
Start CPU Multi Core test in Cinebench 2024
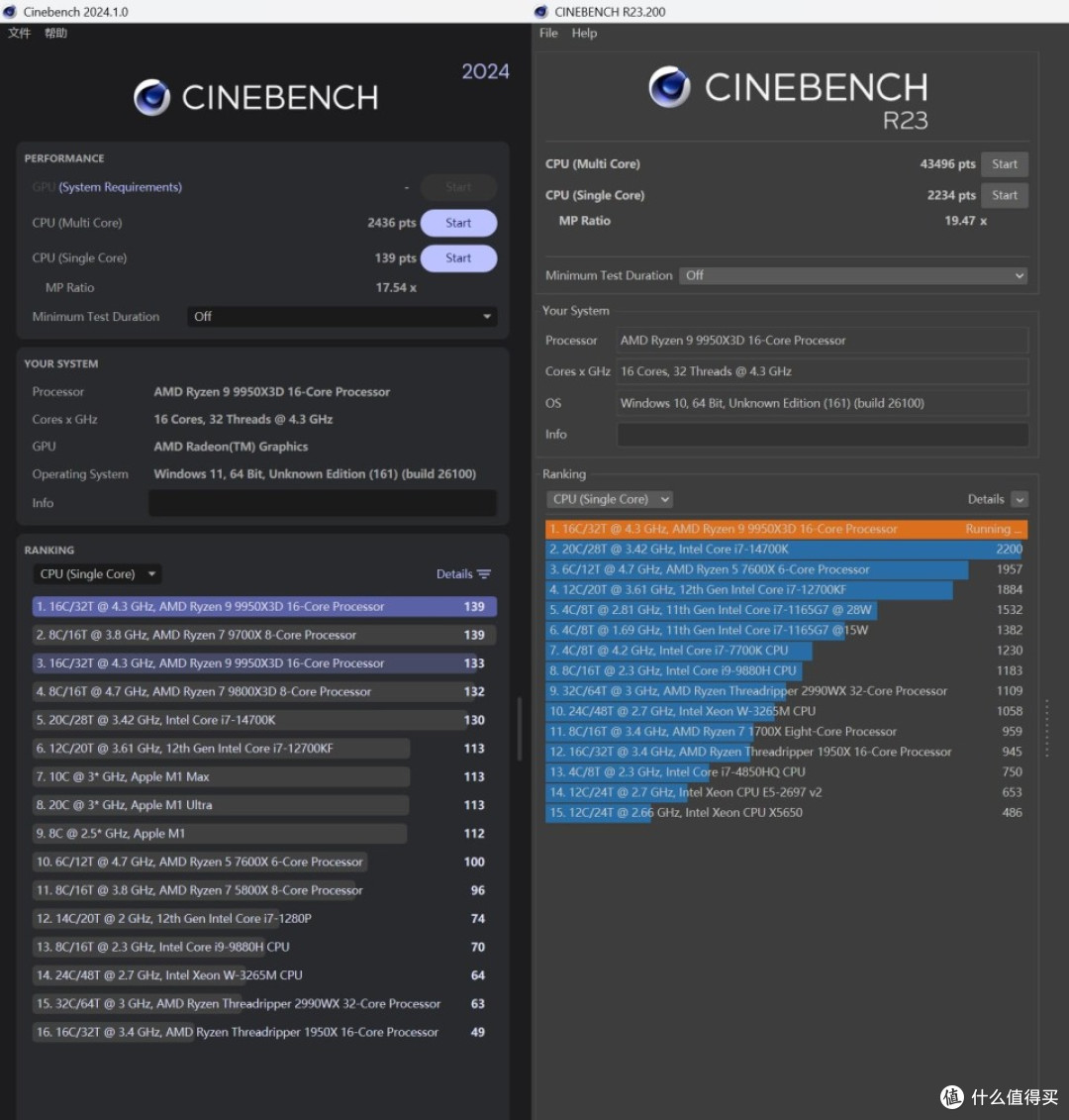point(458,223)
